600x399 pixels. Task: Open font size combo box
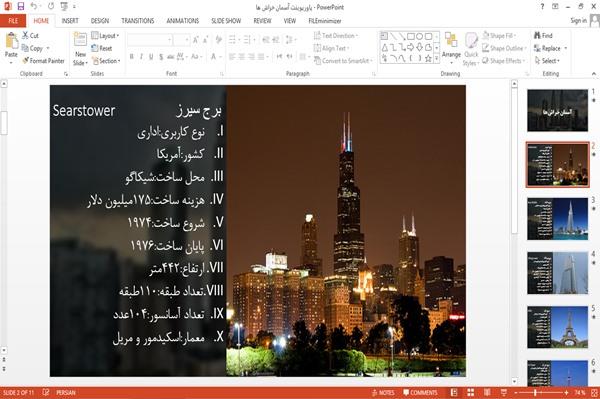pos(181,39)
